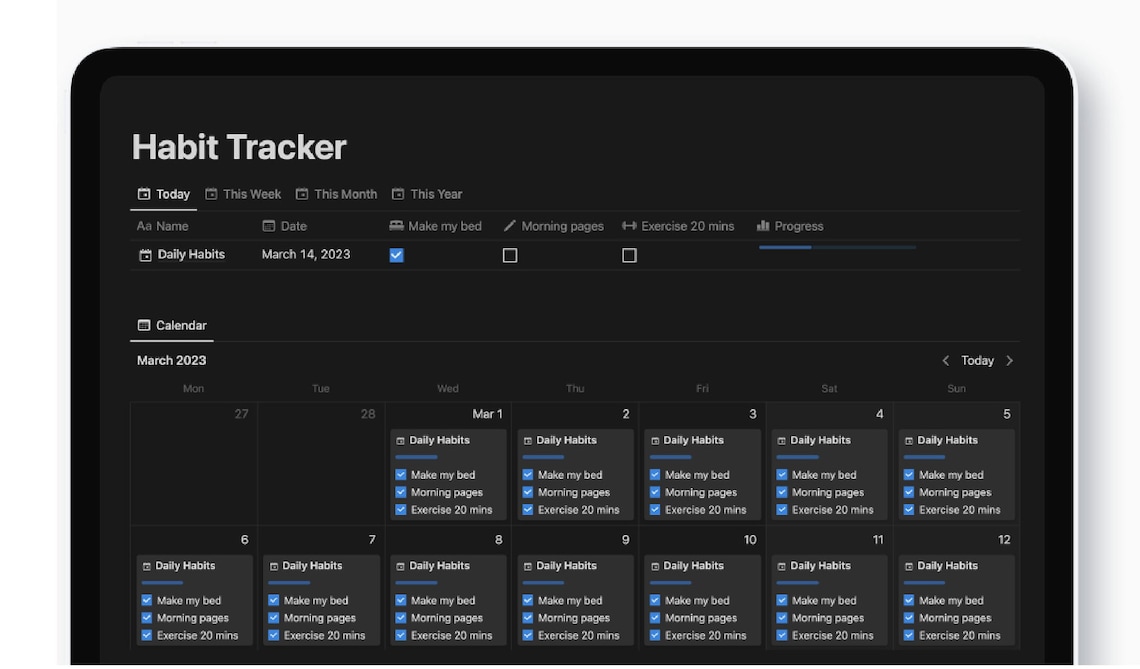Click the calendar icon next to Date header

268,226
